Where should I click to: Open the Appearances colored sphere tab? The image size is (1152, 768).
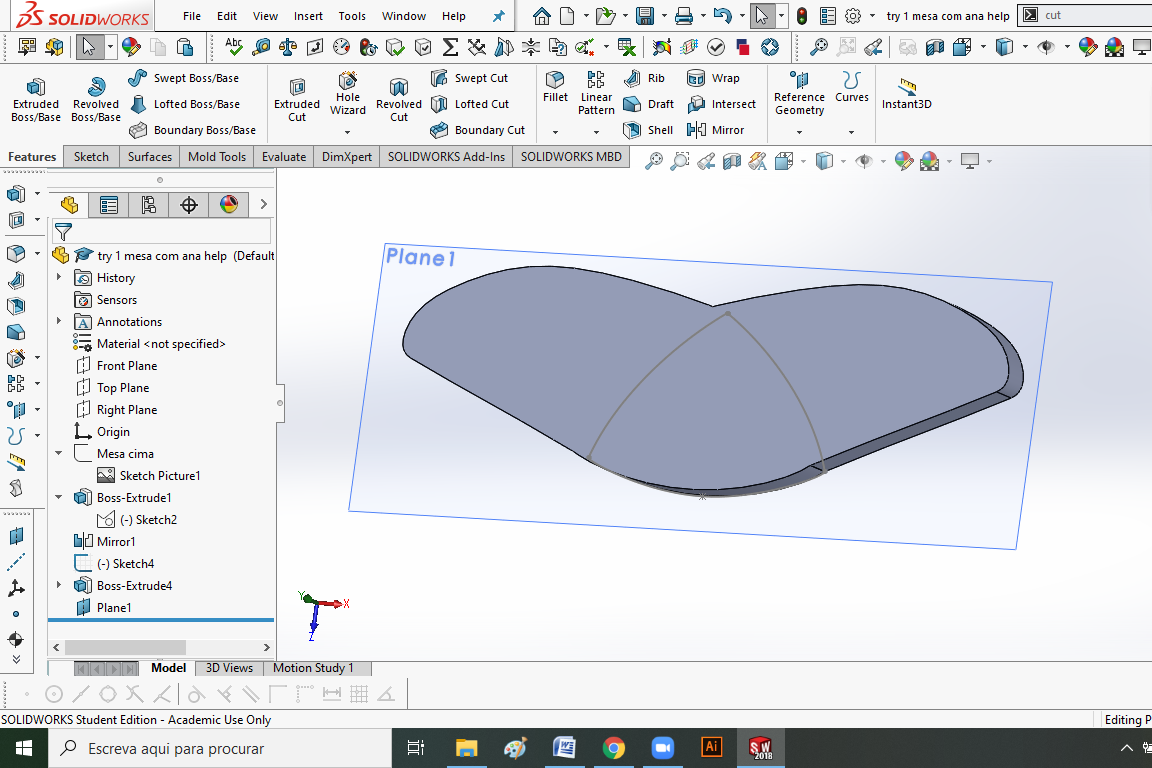(228, 204)
